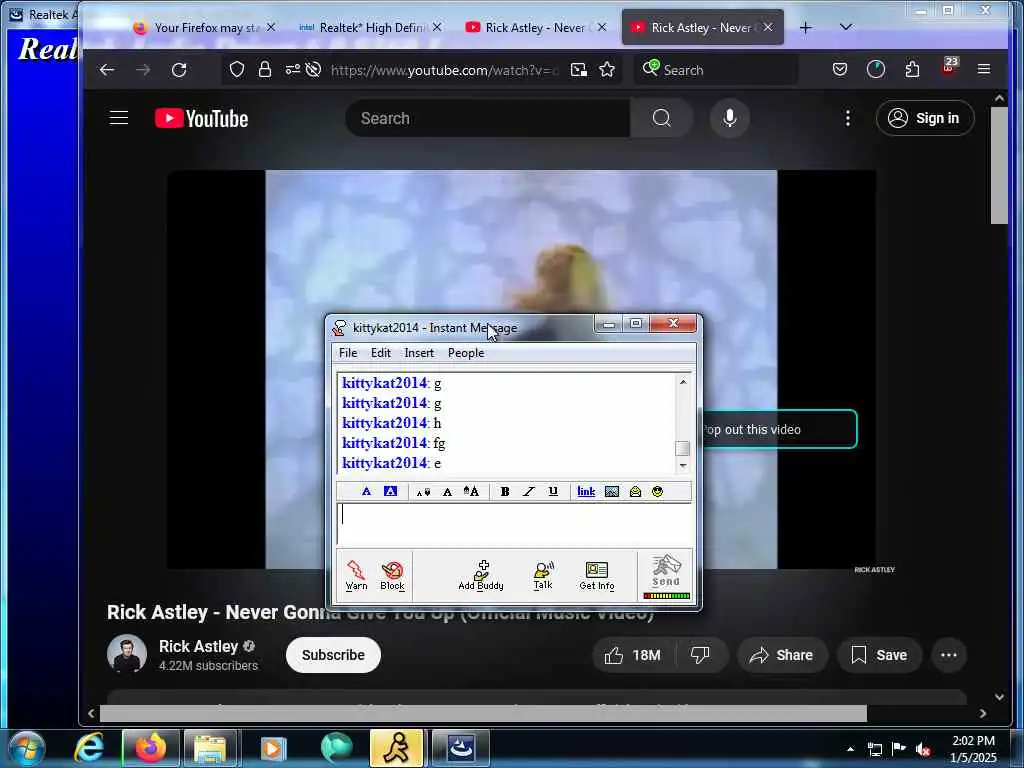Like the video with thumbs up
Screen dimensions: 1024x768
(632, 655)
